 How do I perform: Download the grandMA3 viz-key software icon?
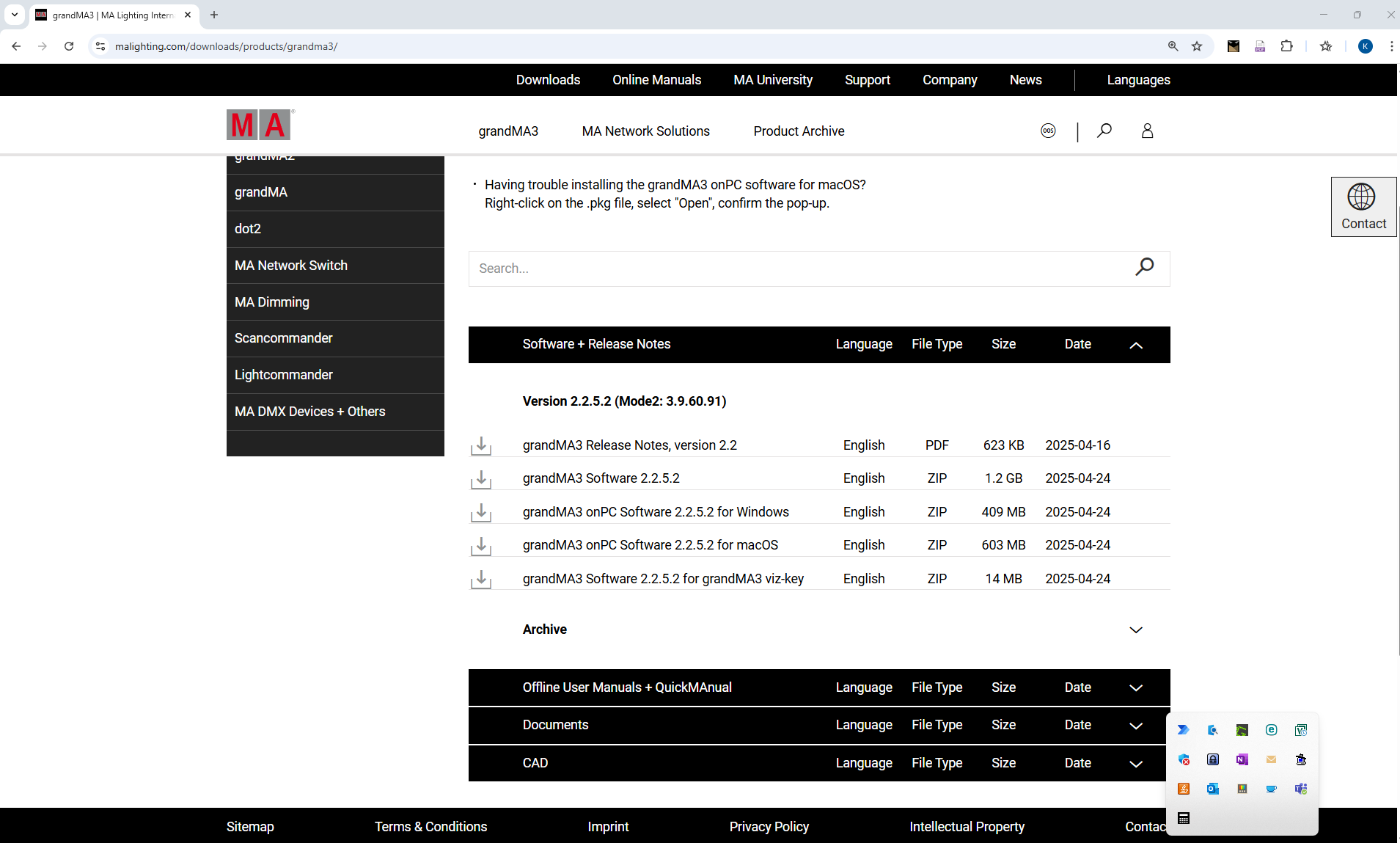481,579
